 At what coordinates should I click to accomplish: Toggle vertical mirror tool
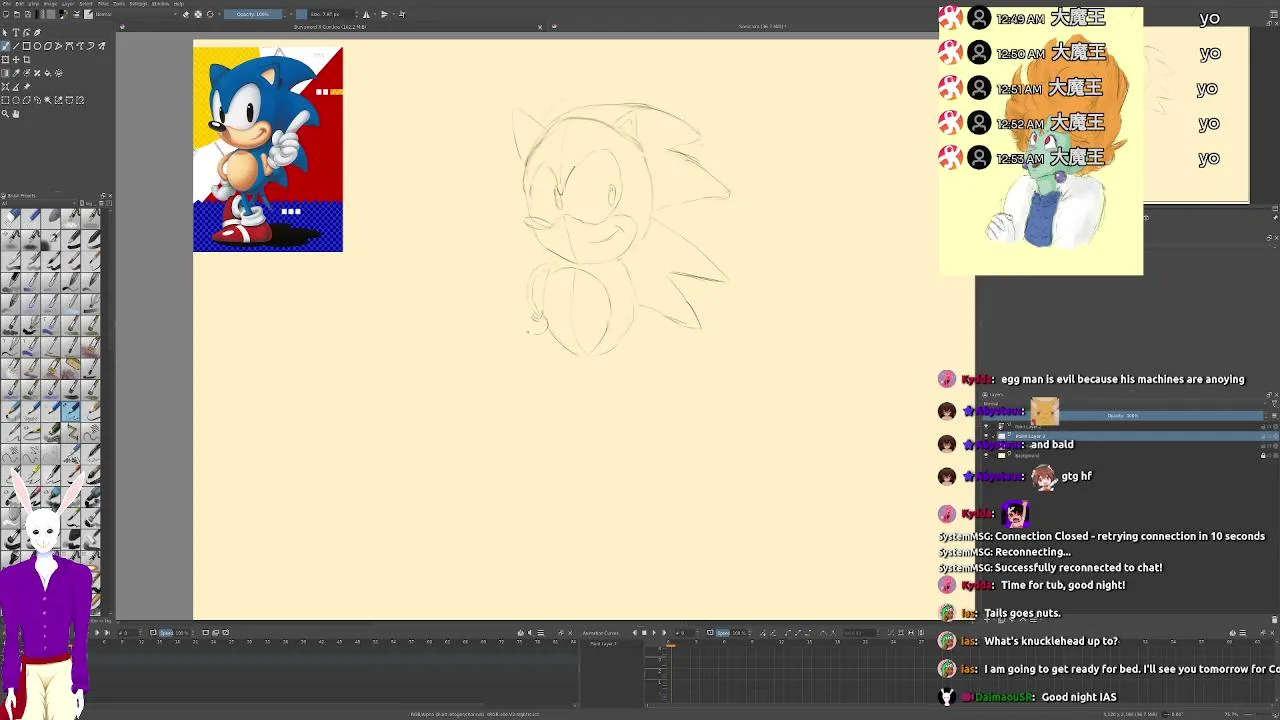(385, 14)
